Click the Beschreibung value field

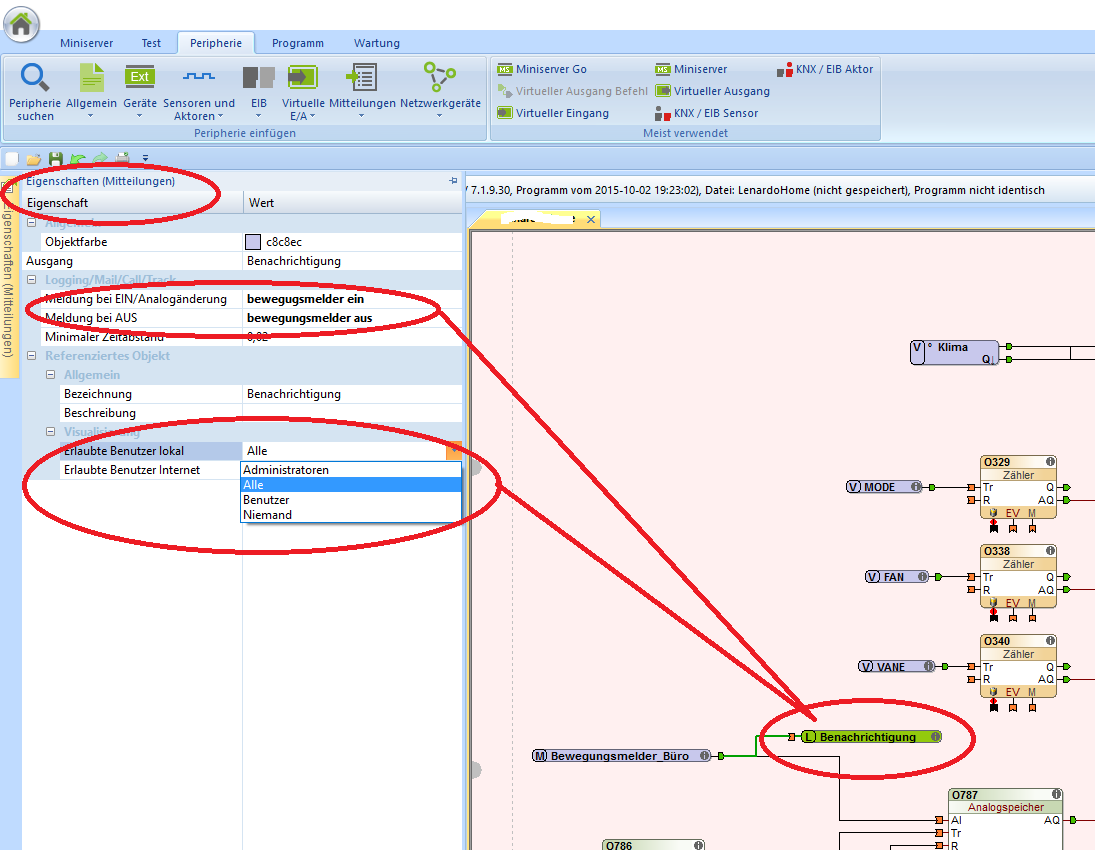click(352, 413)
